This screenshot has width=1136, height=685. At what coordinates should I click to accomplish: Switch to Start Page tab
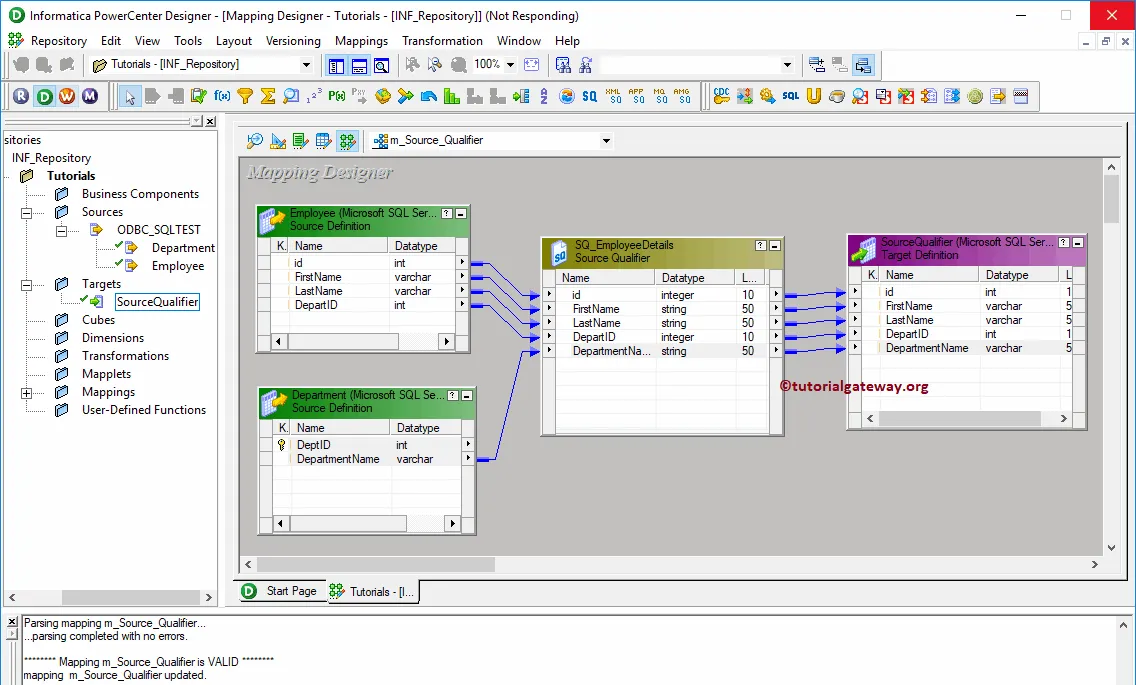point(280,591)
